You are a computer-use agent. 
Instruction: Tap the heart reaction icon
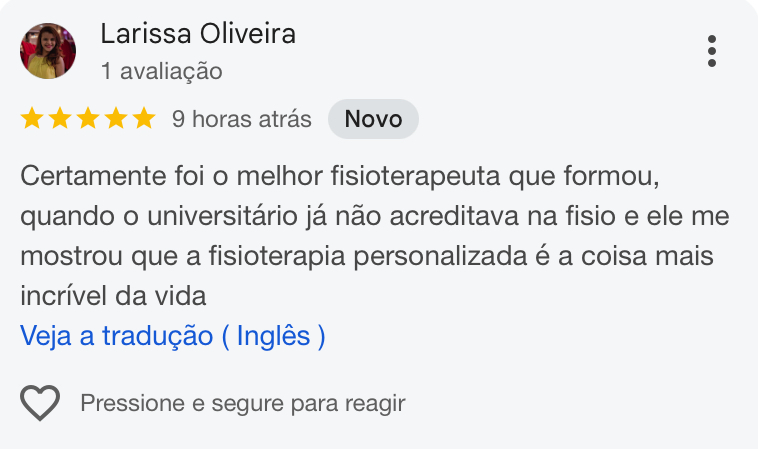coord(41,403)
